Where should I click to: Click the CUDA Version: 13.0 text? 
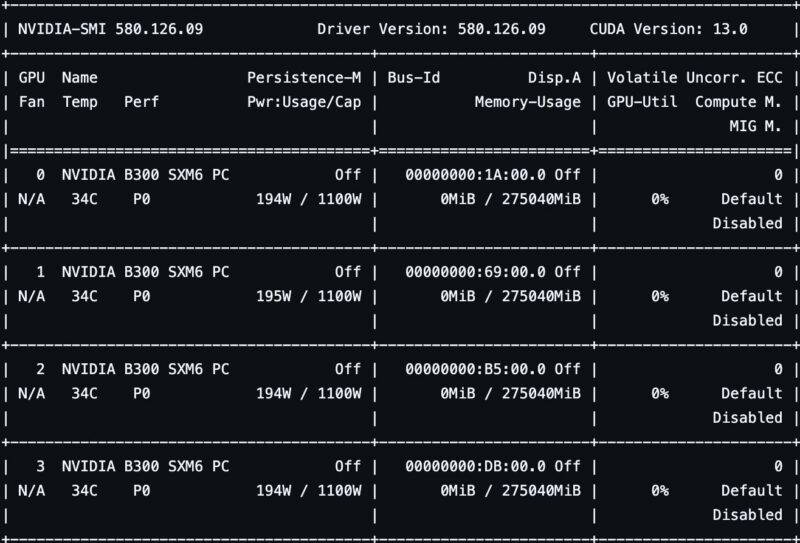tap(668, 29)
